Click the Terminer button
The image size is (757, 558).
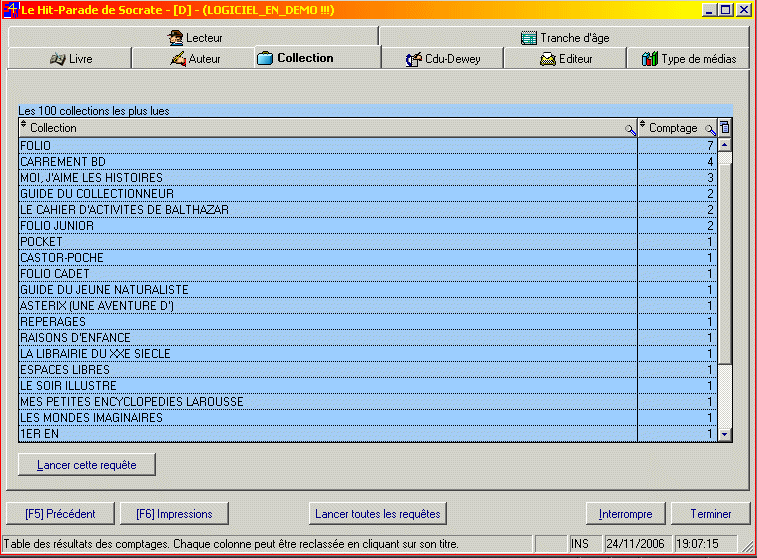click(711, 514)
